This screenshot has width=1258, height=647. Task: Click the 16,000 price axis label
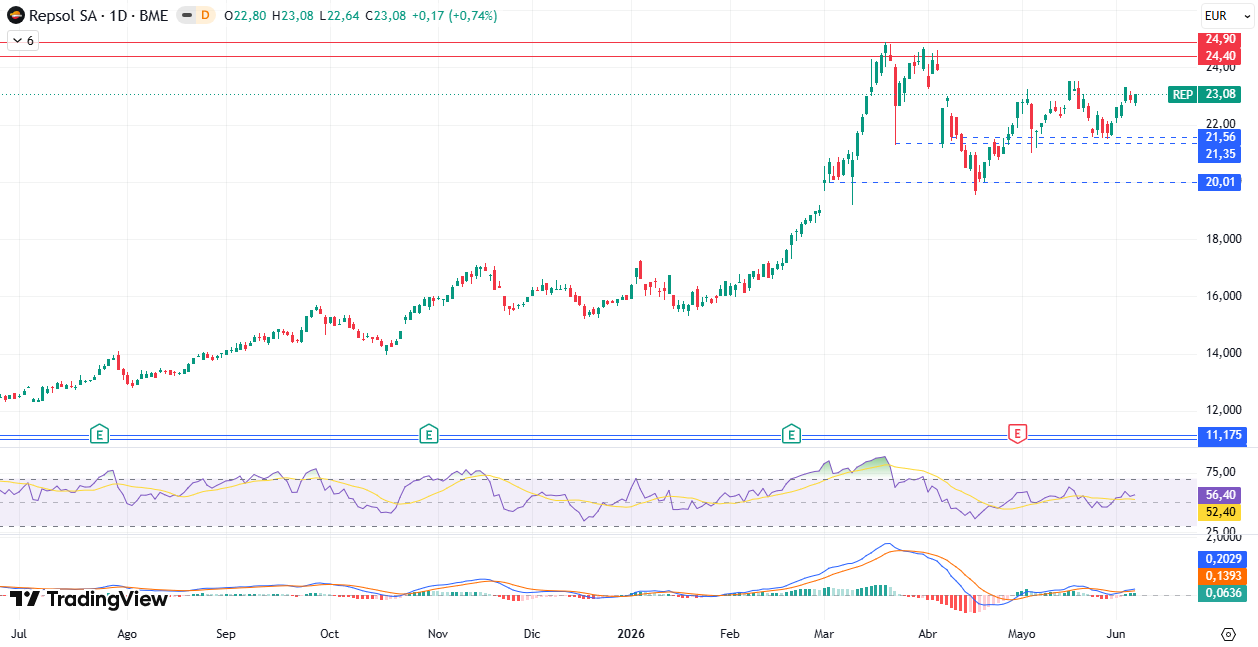(1225, 296)
